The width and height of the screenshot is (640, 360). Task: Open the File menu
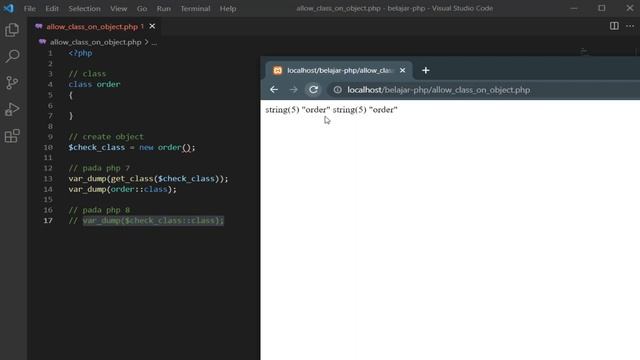[29, 9]
